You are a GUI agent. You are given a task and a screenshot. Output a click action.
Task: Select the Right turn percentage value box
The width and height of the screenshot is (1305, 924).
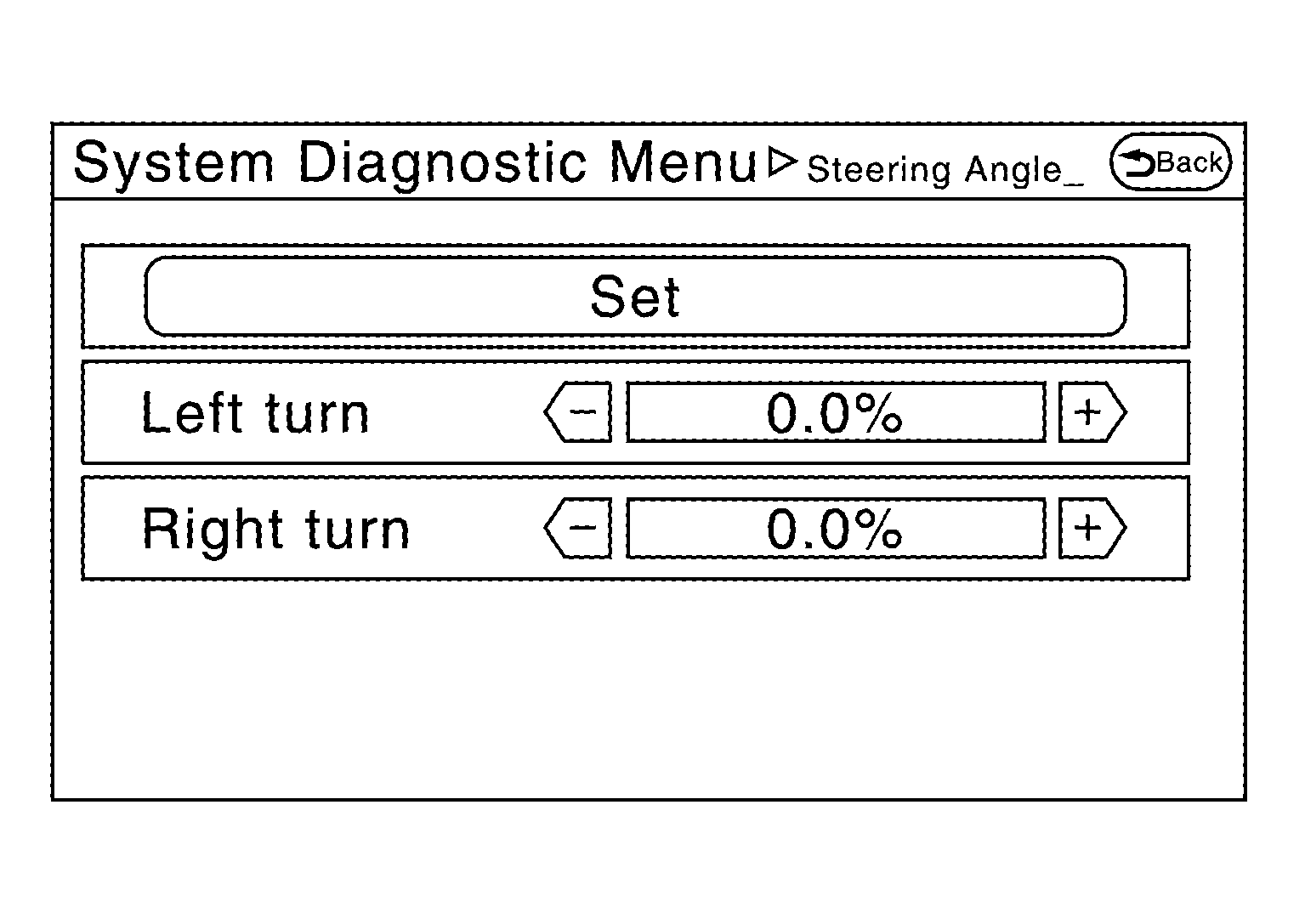pyautogui.click(x=835, y=528)
